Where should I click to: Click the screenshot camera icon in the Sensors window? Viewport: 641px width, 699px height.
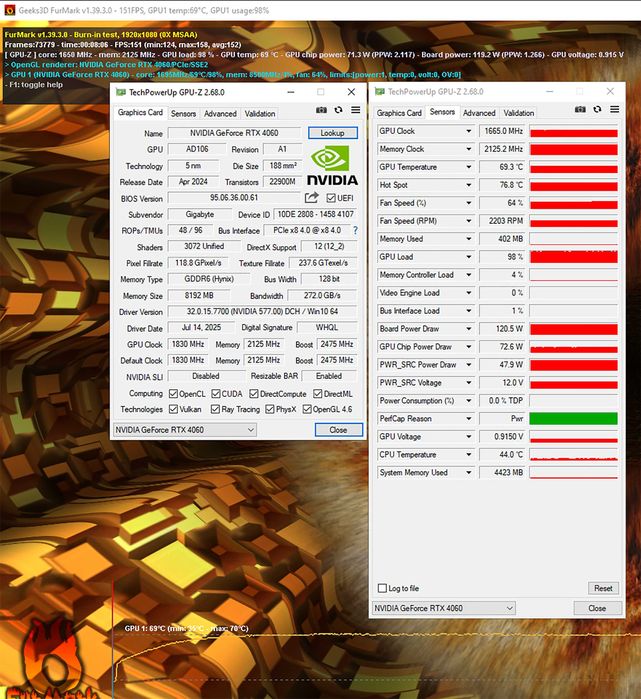580,109
